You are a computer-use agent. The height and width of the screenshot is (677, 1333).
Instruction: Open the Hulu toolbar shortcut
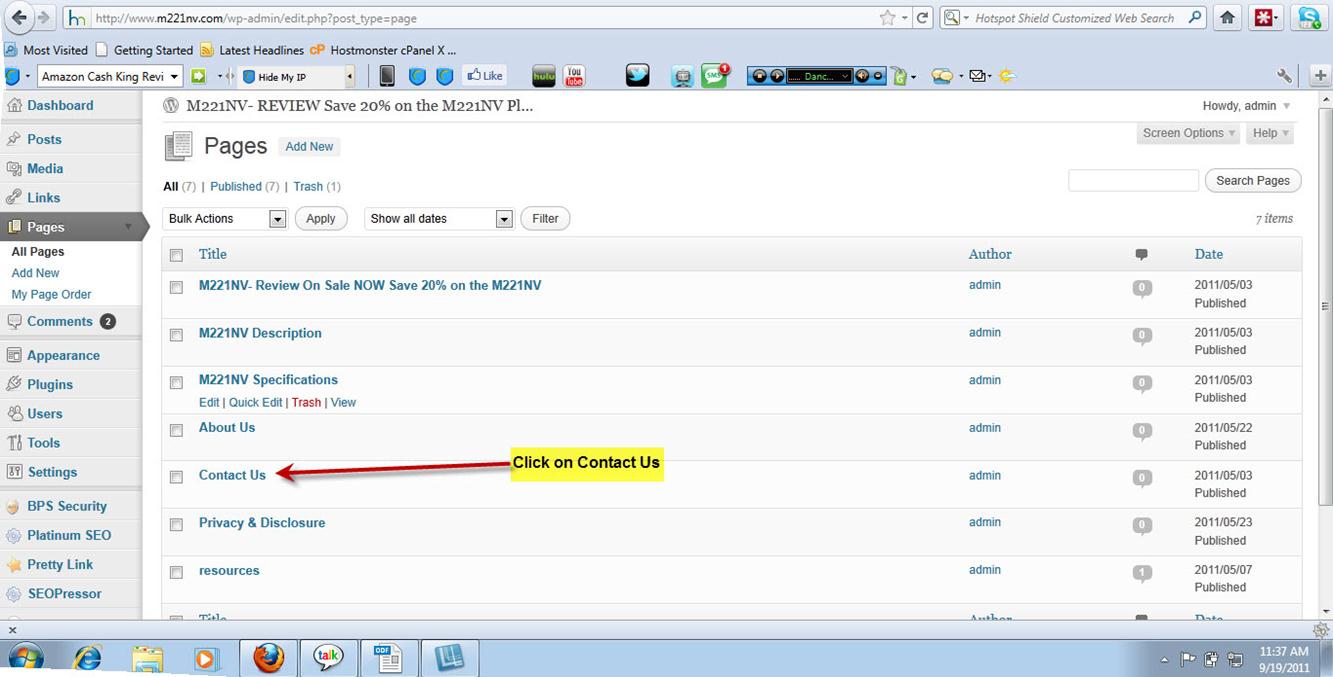pyautogui.click(x=543, y=76)
